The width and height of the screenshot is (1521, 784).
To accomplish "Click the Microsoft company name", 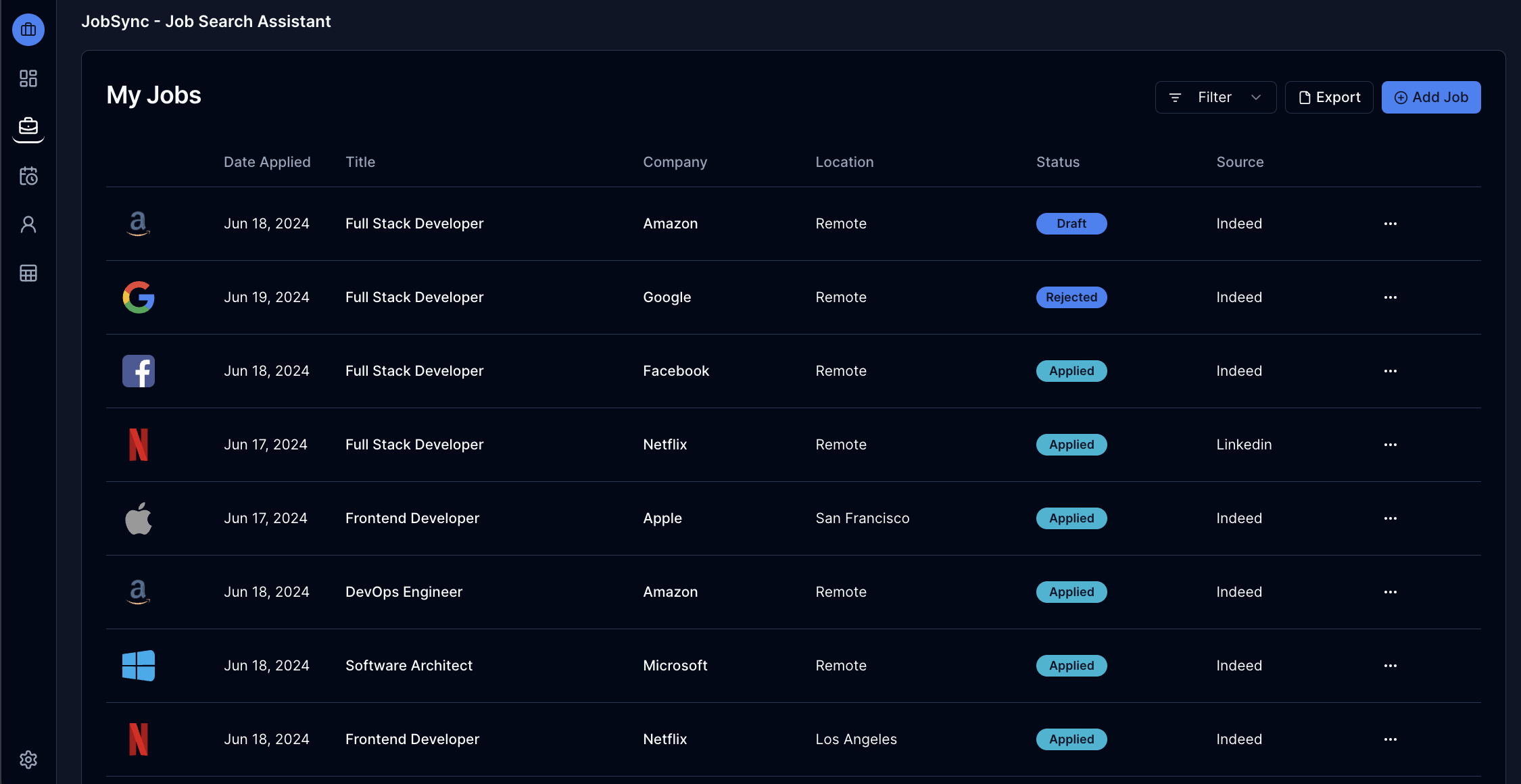I will coord(675,666).
